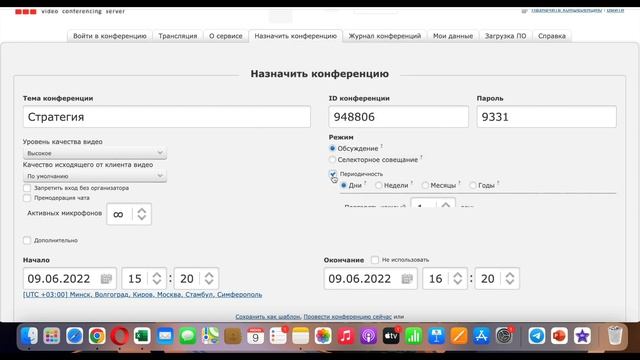640x360 pixels.
Task: Open the Calendar app in the dock
Action: coord(256,336)
